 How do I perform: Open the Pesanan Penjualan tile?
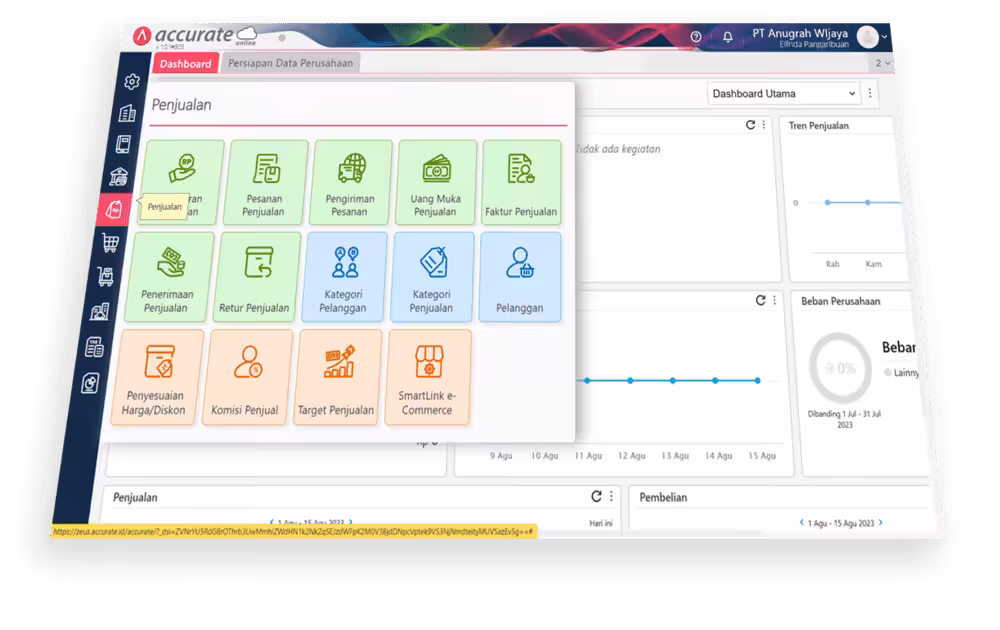pyautogui.click(x=265, y=182)
